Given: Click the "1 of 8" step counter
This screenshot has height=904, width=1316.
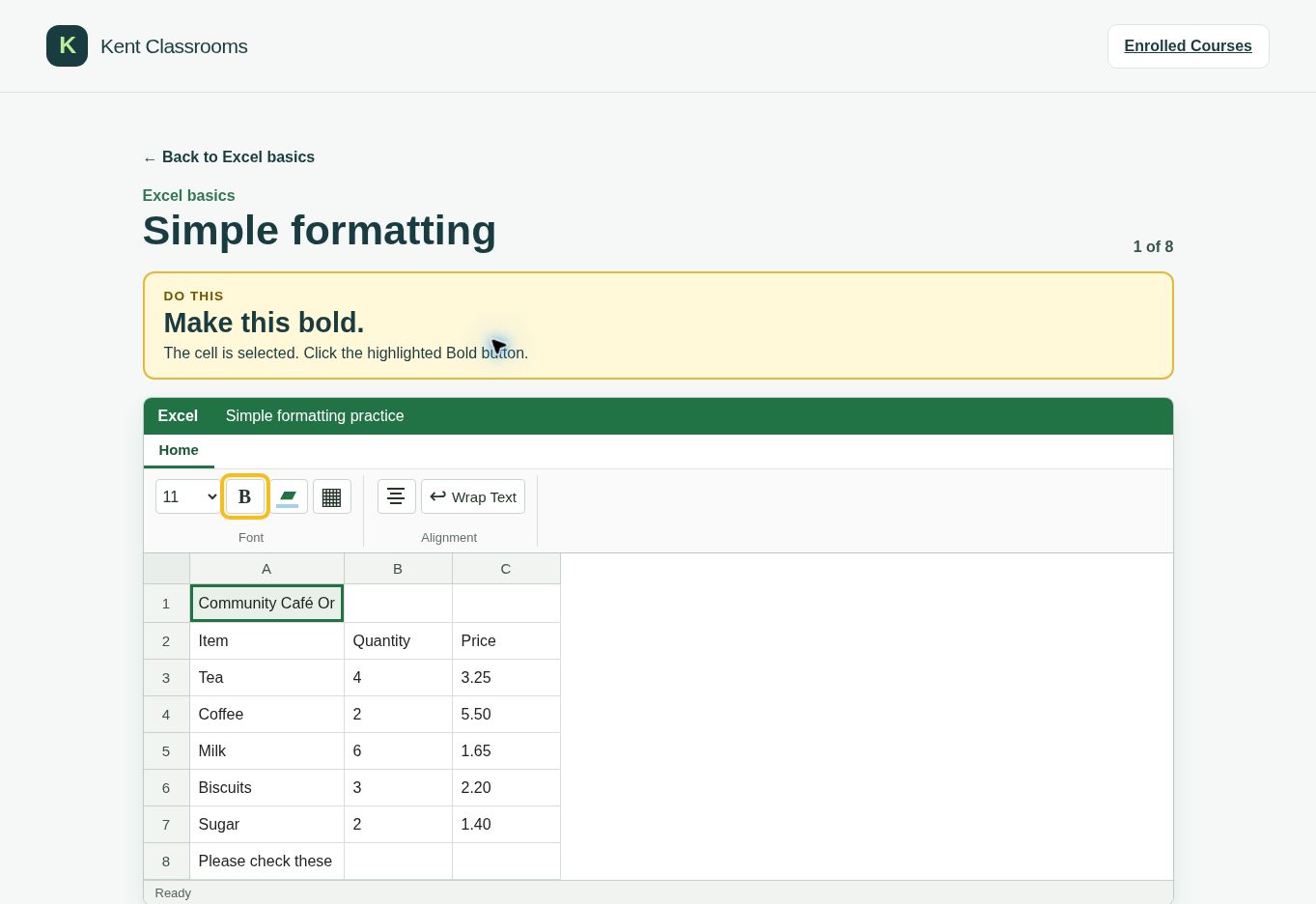Looking at the screenshot, I should [1153, 247].
